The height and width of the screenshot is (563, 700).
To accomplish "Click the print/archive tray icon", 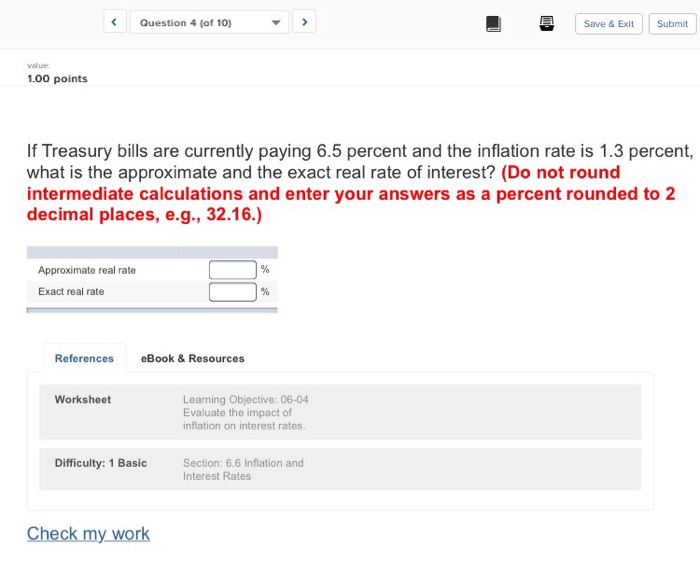I will [x=547, y=23].
